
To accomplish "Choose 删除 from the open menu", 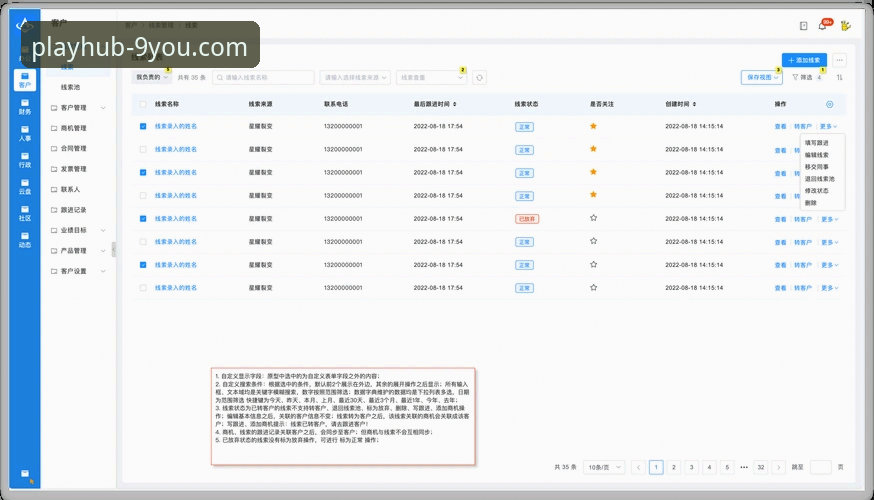I will [x=810, y=203].
